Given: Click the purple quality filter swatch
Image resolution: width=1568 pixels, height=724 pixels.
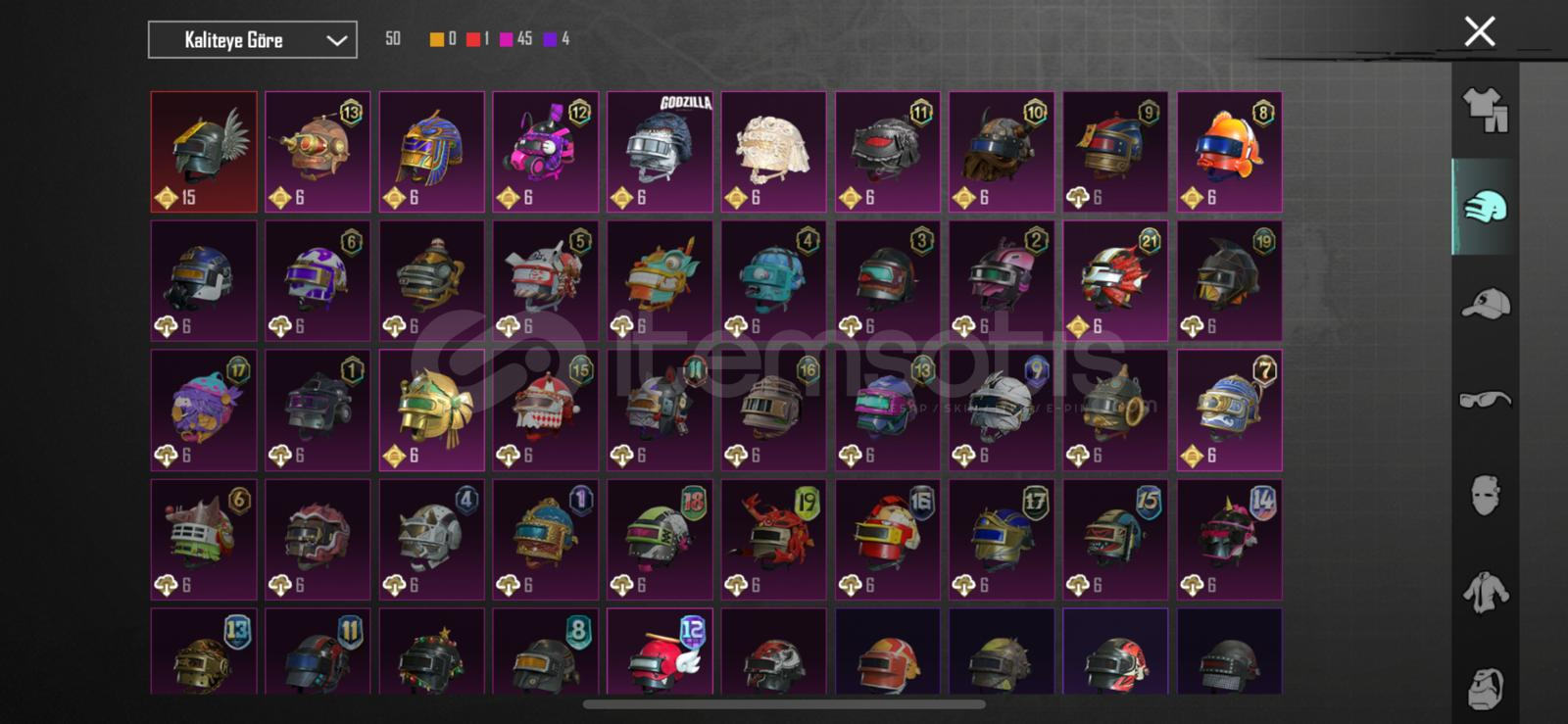Looking at the screenshot, I should [550, 39].
